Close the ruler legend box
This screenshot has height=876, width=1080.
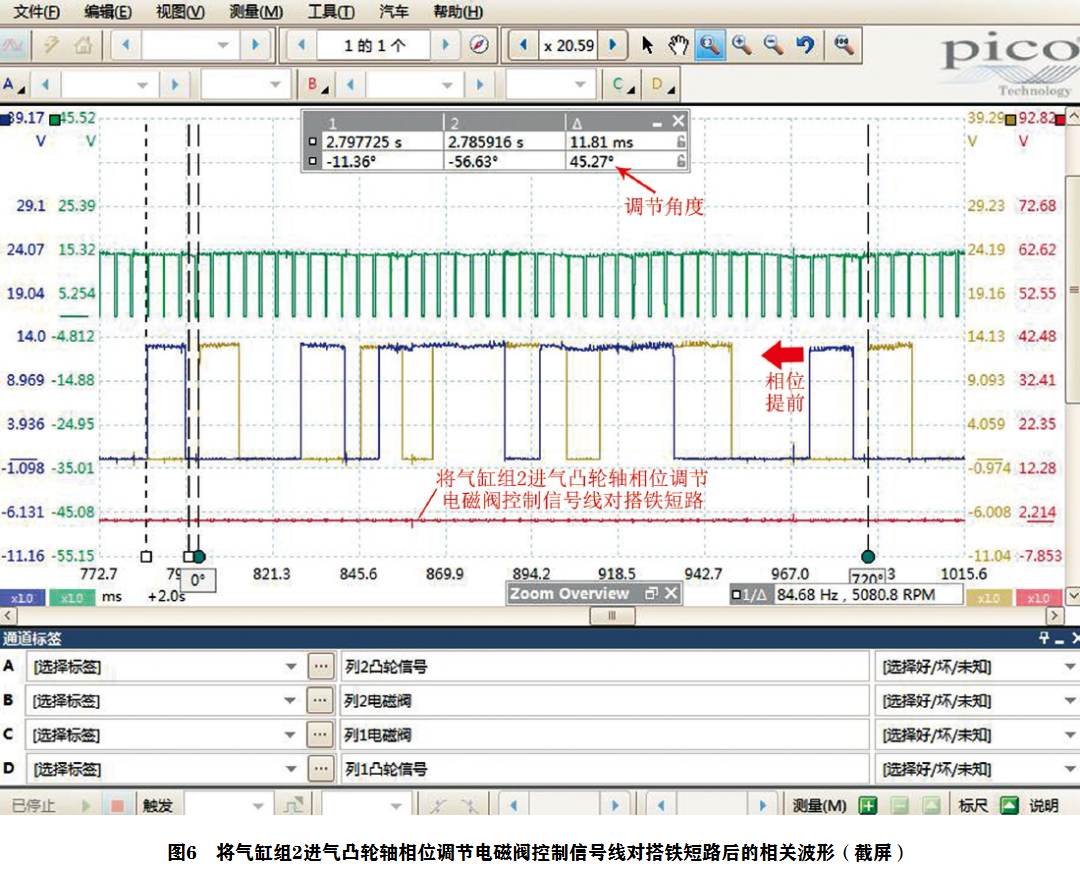tap(678, 122)
